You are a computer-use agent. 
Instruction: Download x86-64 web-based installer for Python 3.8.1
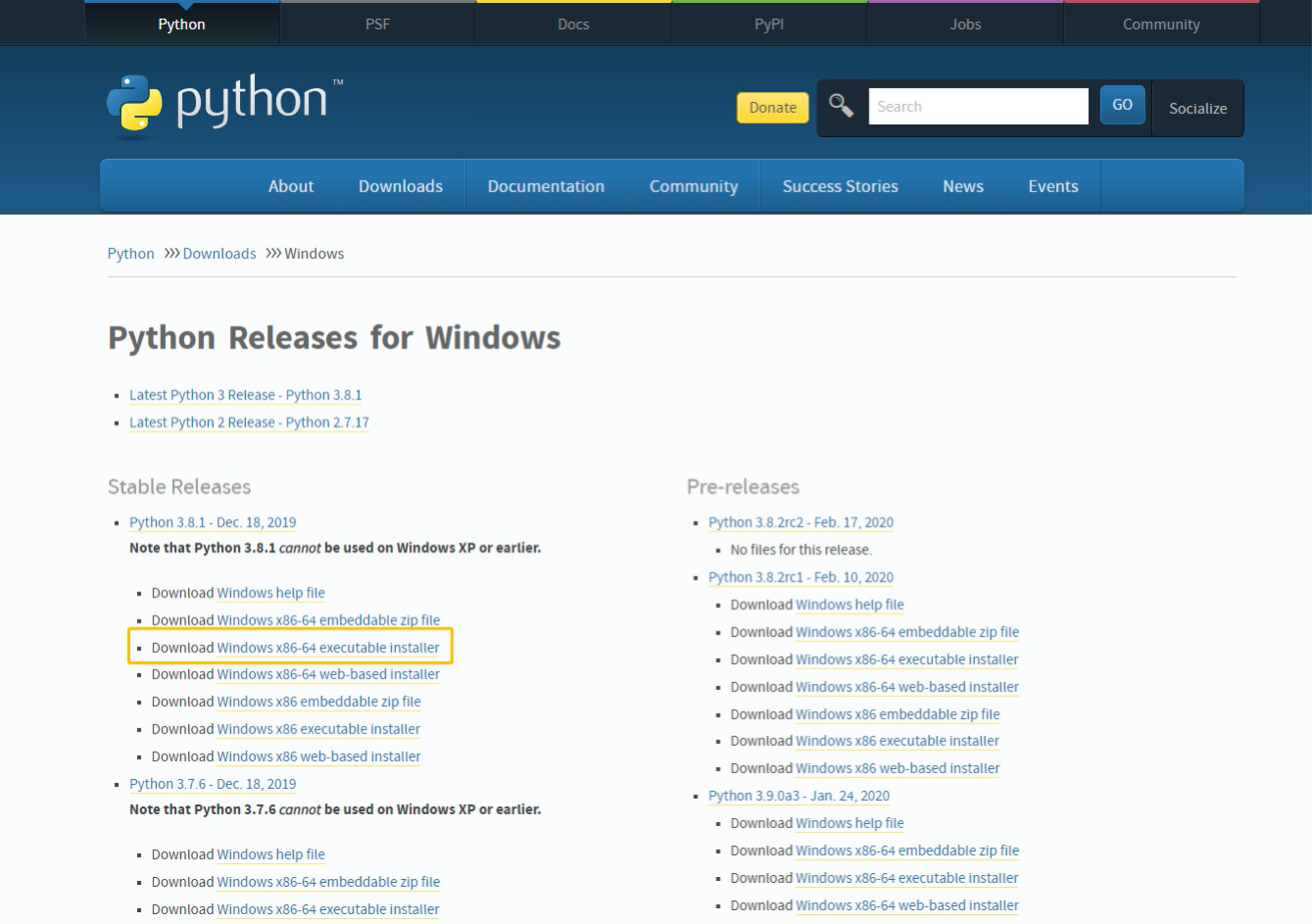329,674
